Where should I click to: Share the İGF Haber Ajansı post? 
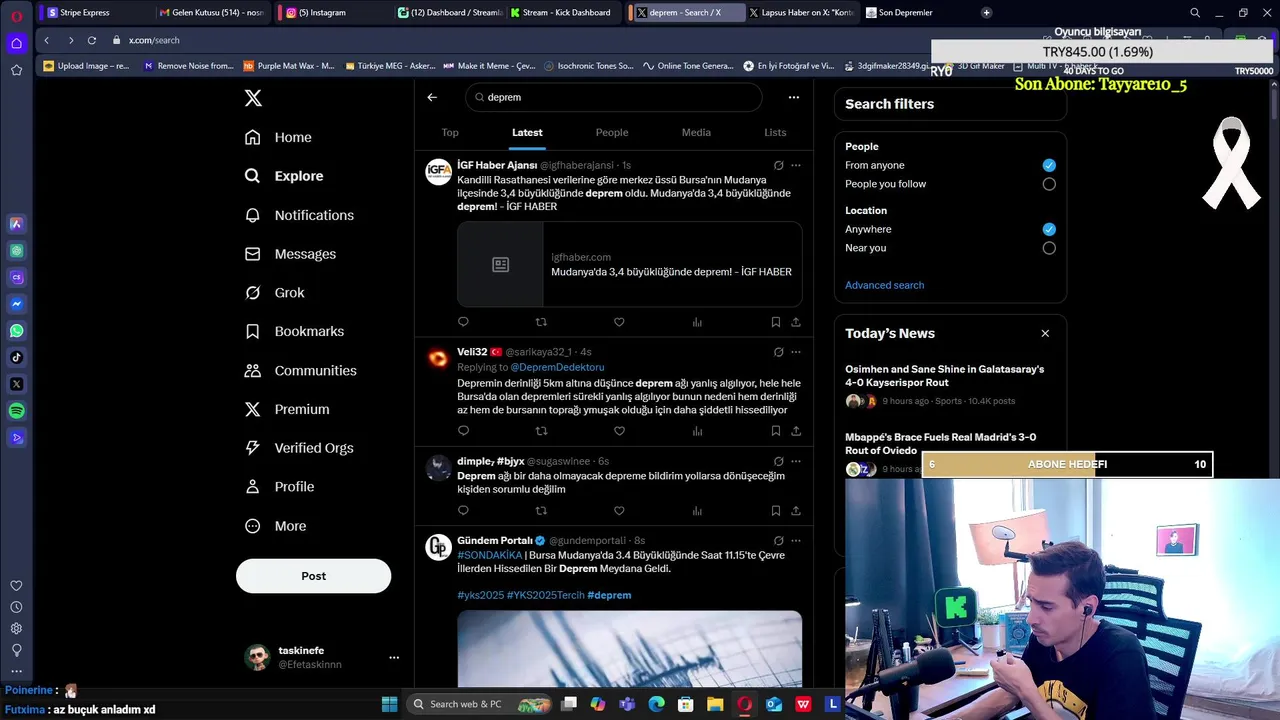(796, 322)
